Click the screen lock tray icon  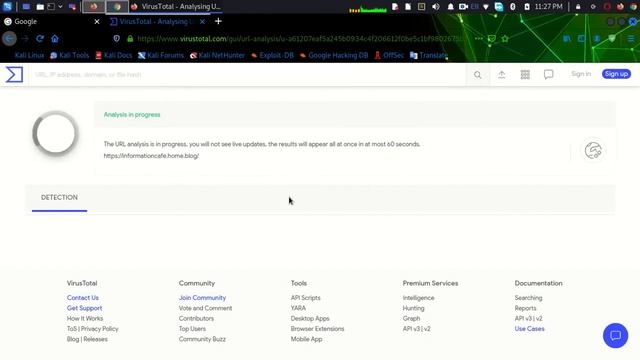pos(578,7)
